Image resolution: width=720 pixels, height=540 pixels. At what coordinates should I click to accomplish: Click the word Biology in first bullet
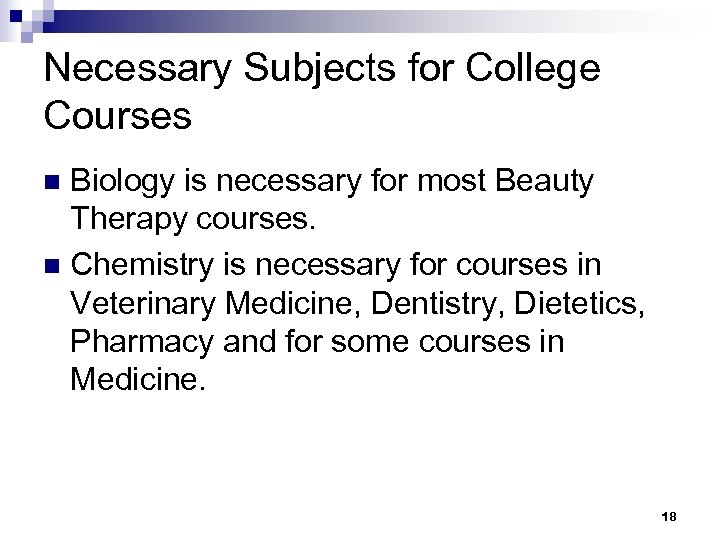click(122, 183)
